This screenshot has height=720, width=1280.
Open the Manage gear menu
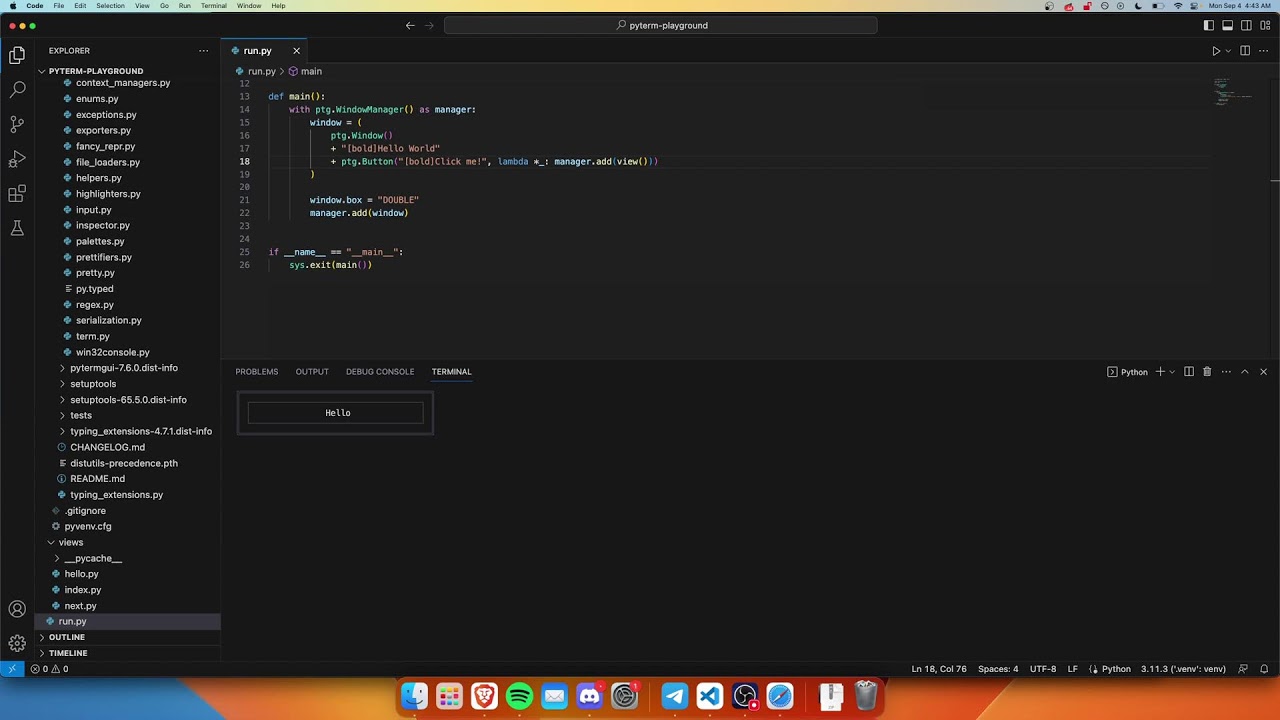(17, 643)
